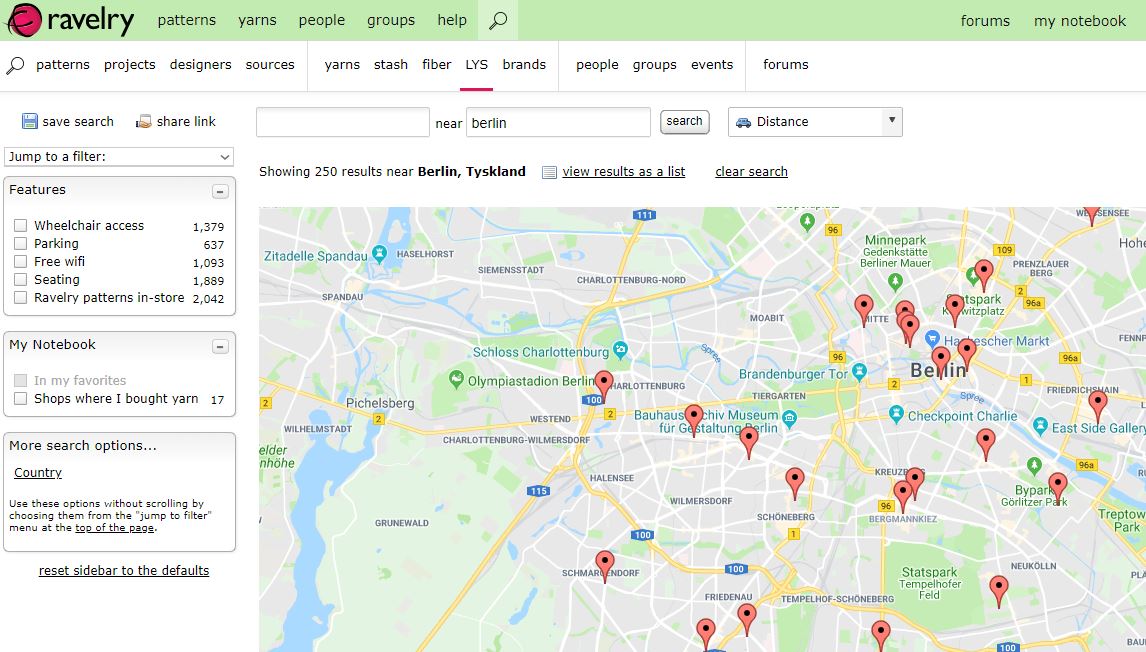
Task: Enable Wheelchair access filter
Action: tap(20, 226)
